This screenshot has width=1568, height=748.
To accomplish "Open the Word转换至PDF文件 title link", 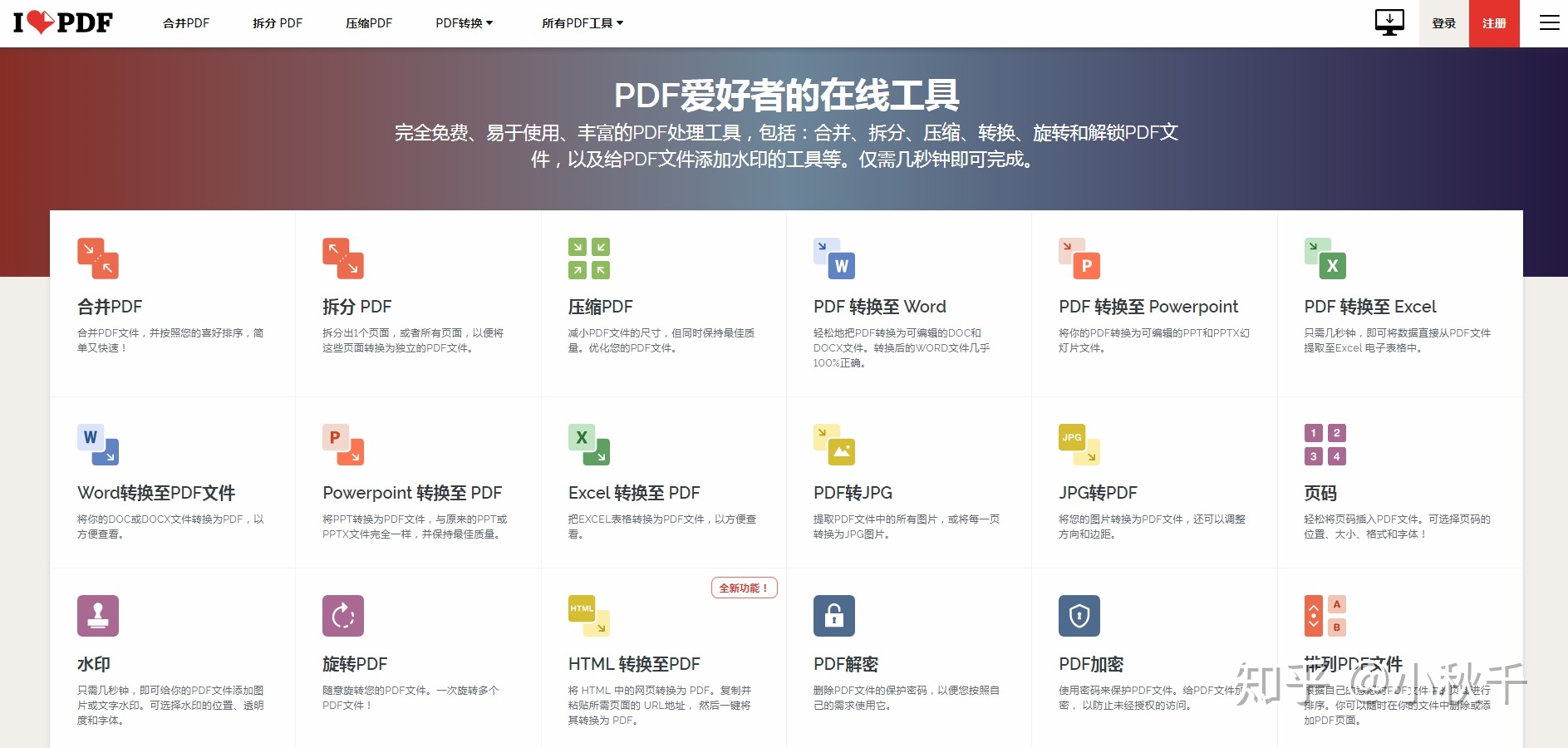I will tap(156, 493).
